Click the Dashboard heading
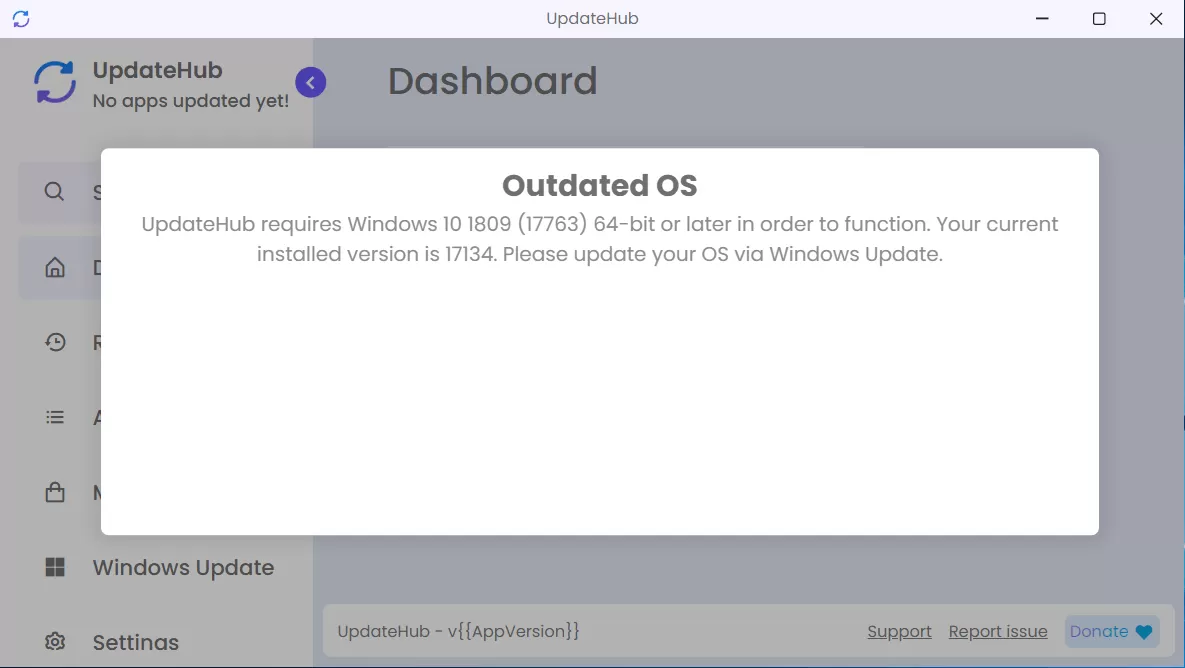Image resolution: width=1185 pixels, height=668 pixels. [493, 81]
